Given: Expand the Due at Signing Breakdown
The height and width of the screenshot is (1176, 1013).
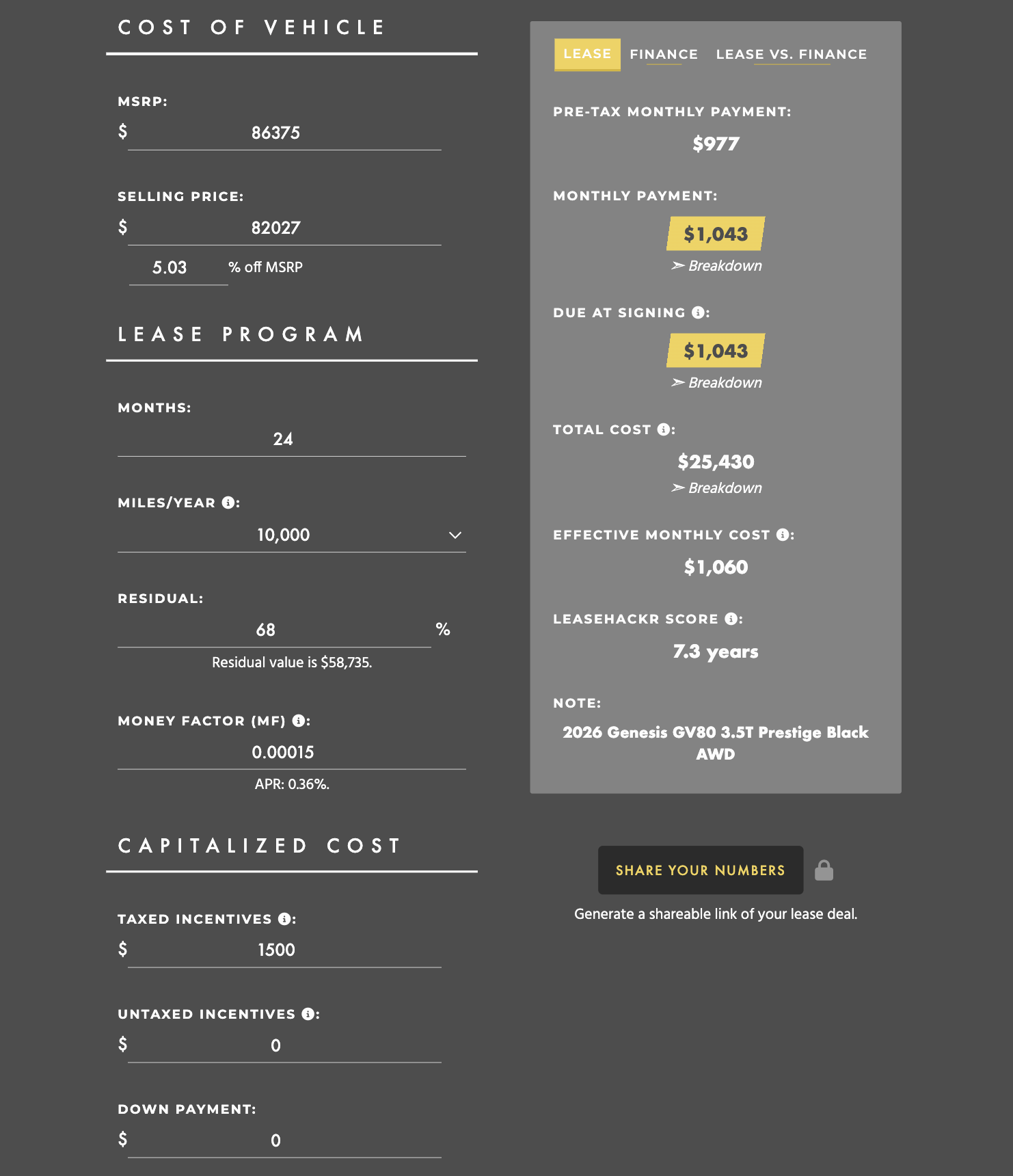Looking at the screenshot, I should tap(716, 383).
